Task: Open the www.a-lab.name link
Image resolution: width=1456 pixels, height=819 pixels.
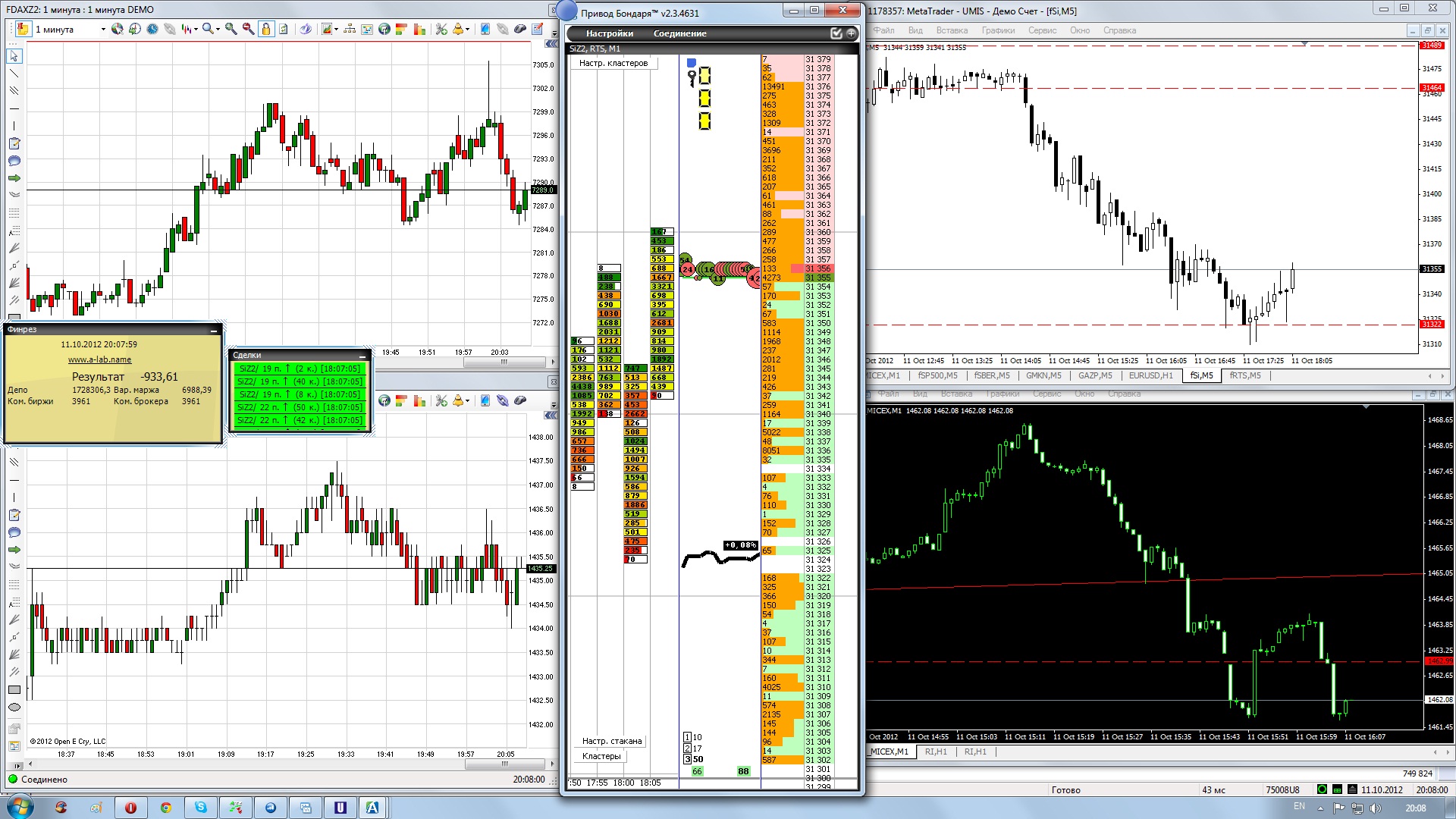Action: tap(99, 359)
